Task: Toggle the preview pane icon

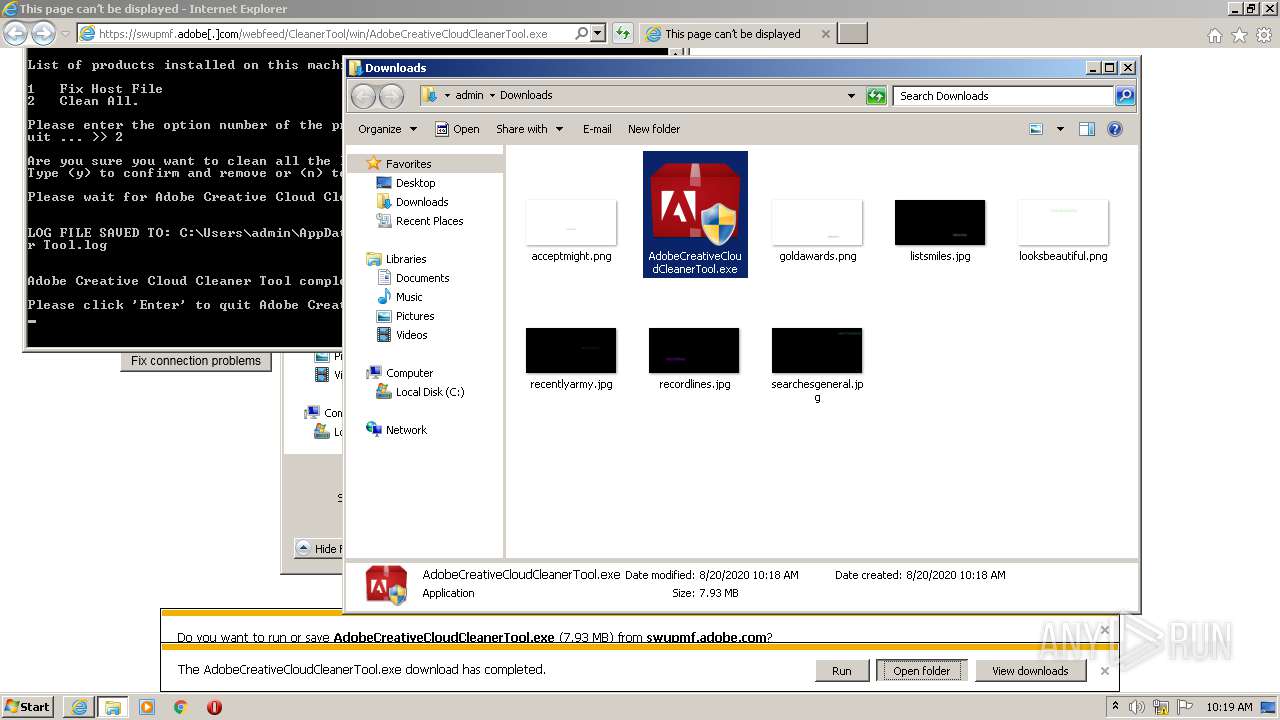Action: point(1087,129)
